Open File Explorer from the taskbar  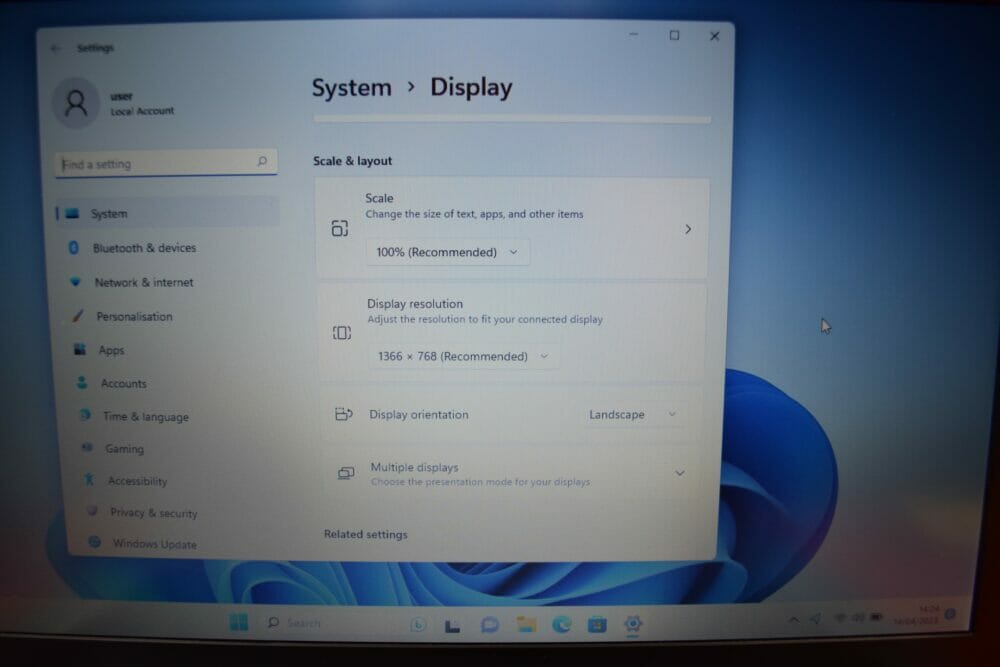[526, 624]
